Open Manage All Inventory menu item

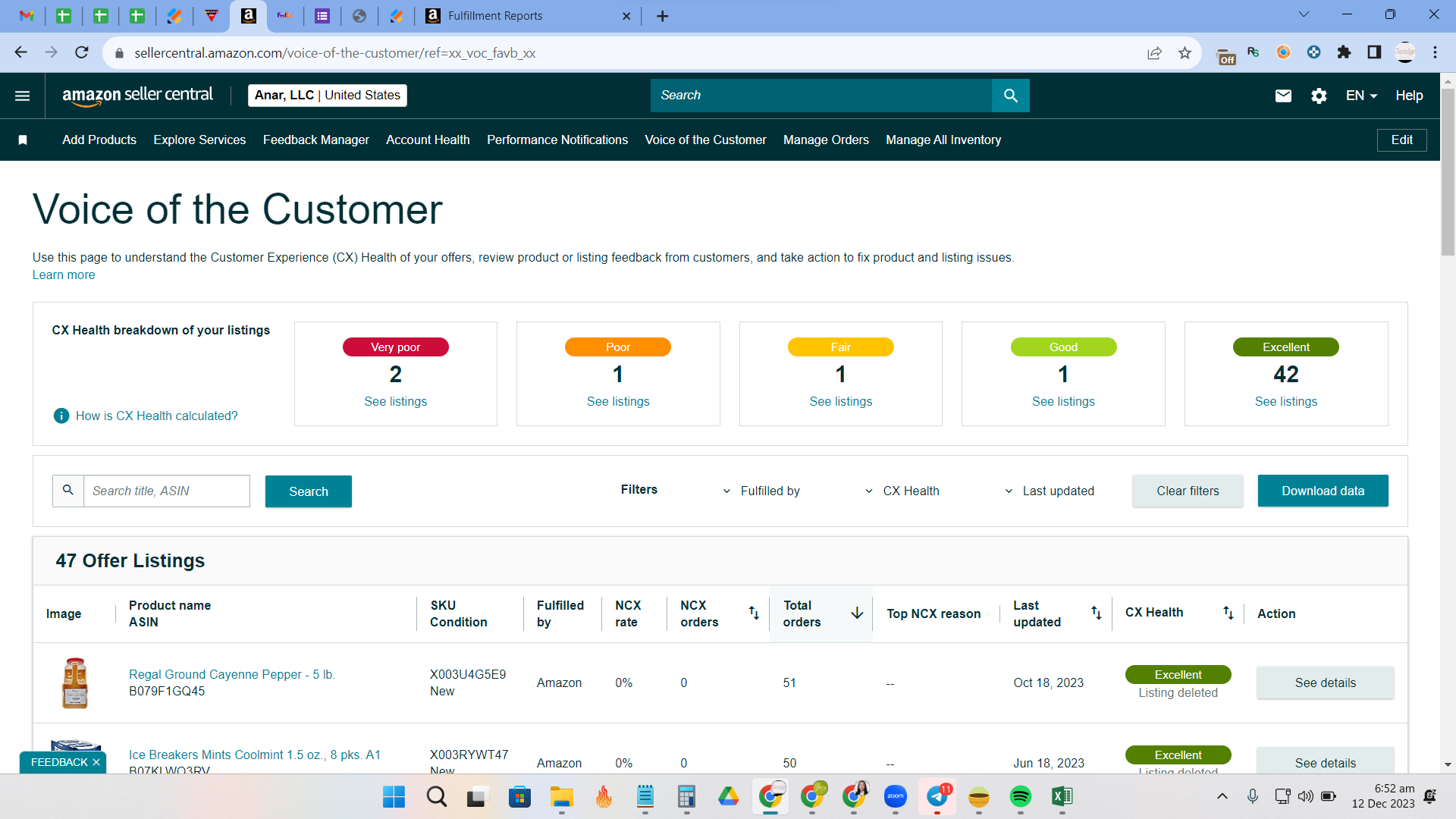[943, 140]
